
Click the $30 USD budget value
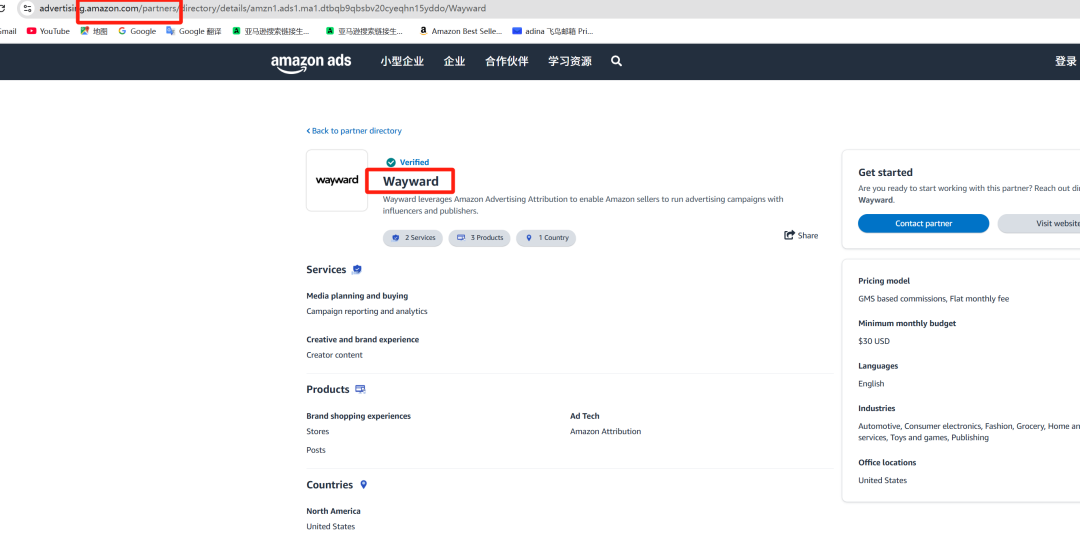coord(874,341)
